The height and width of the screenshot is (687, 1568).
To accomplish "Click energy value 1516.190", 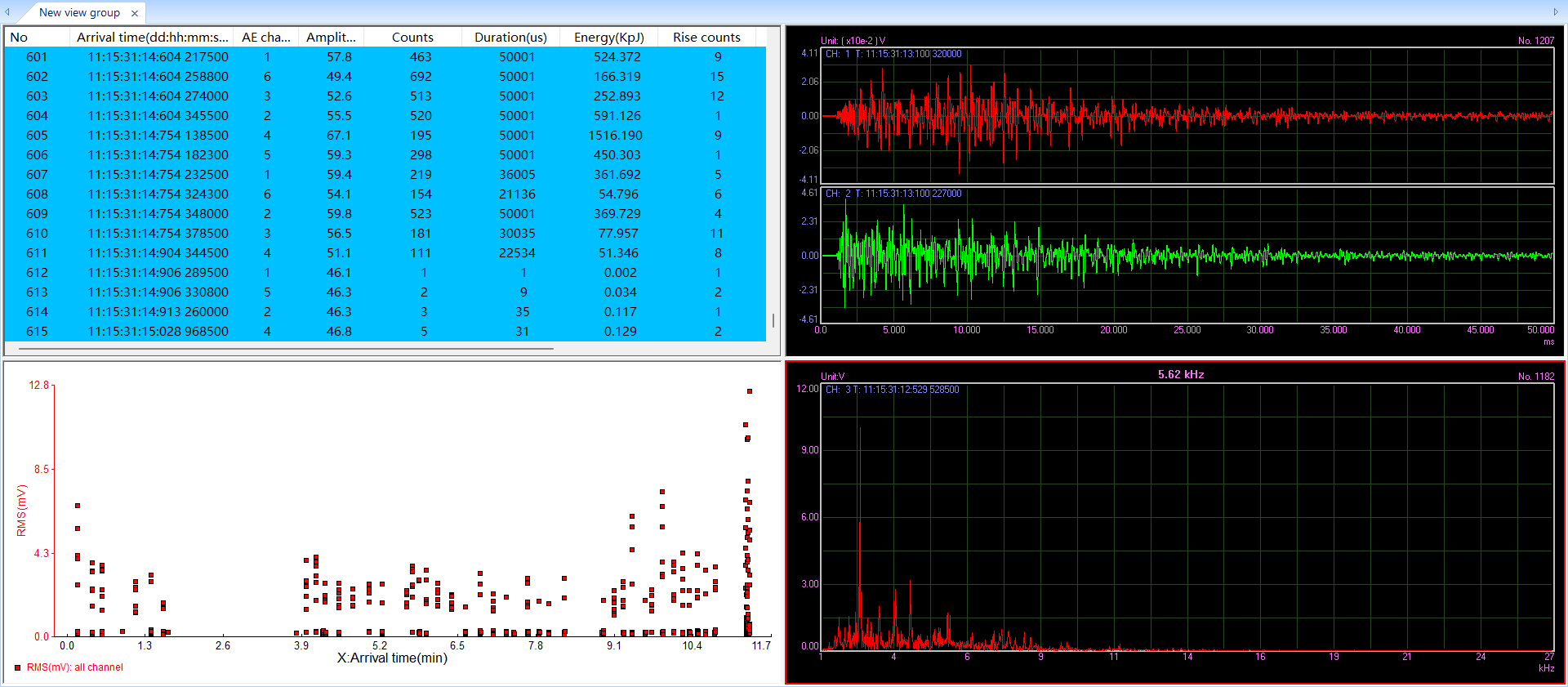I will [x=615, y=136].
